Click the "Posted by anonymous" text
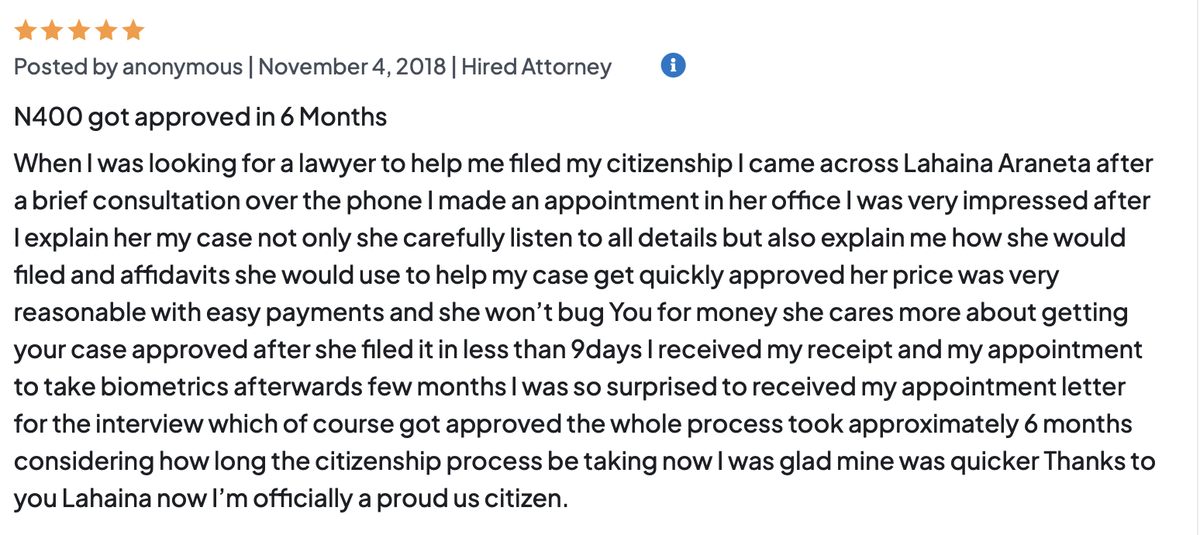The height and width of the screenshot is (535, 1200). pyautogui.click(x=128, y=67)
